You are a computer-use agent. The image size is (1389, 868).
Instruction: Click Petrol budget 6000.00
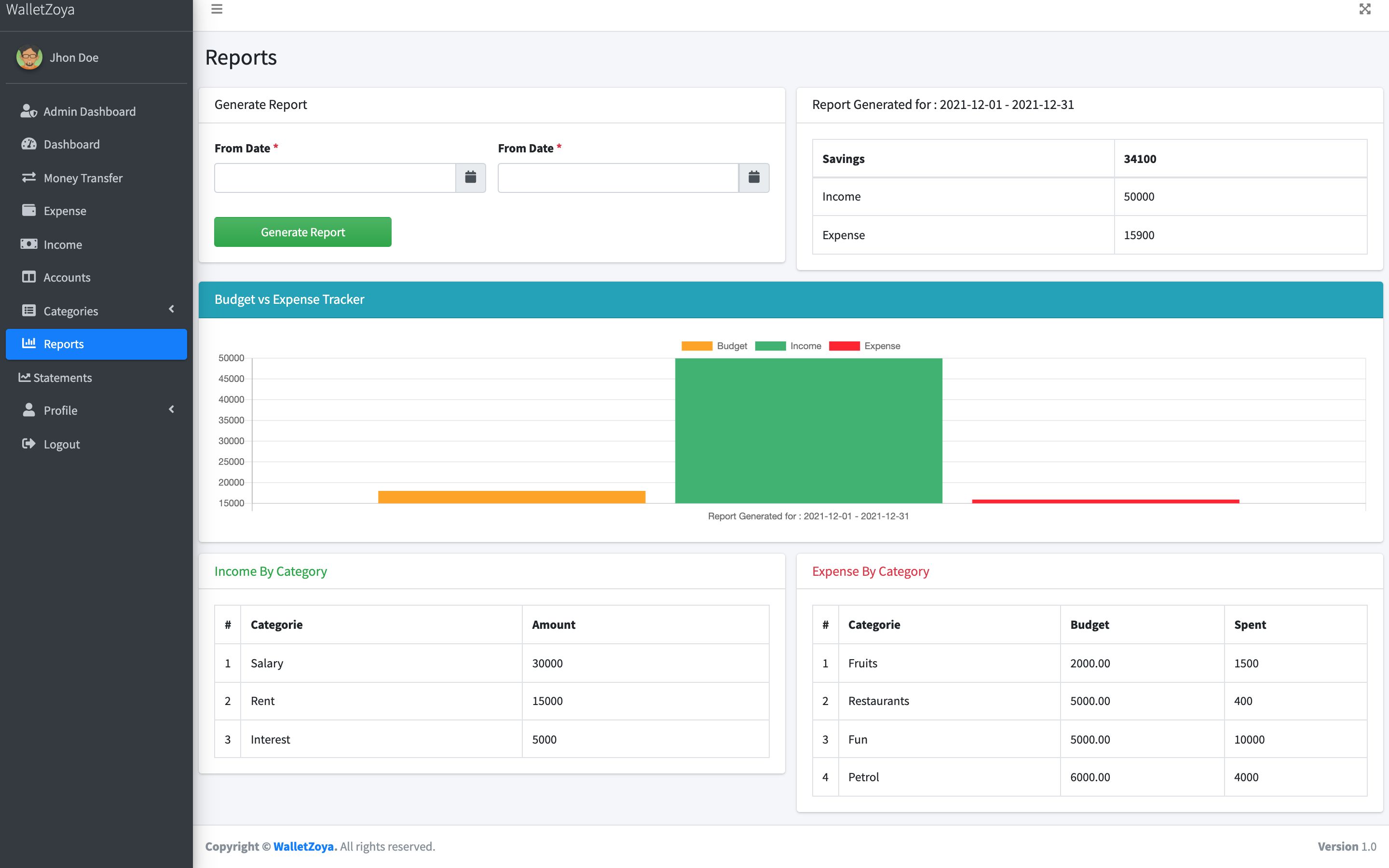coord(1090,777)
